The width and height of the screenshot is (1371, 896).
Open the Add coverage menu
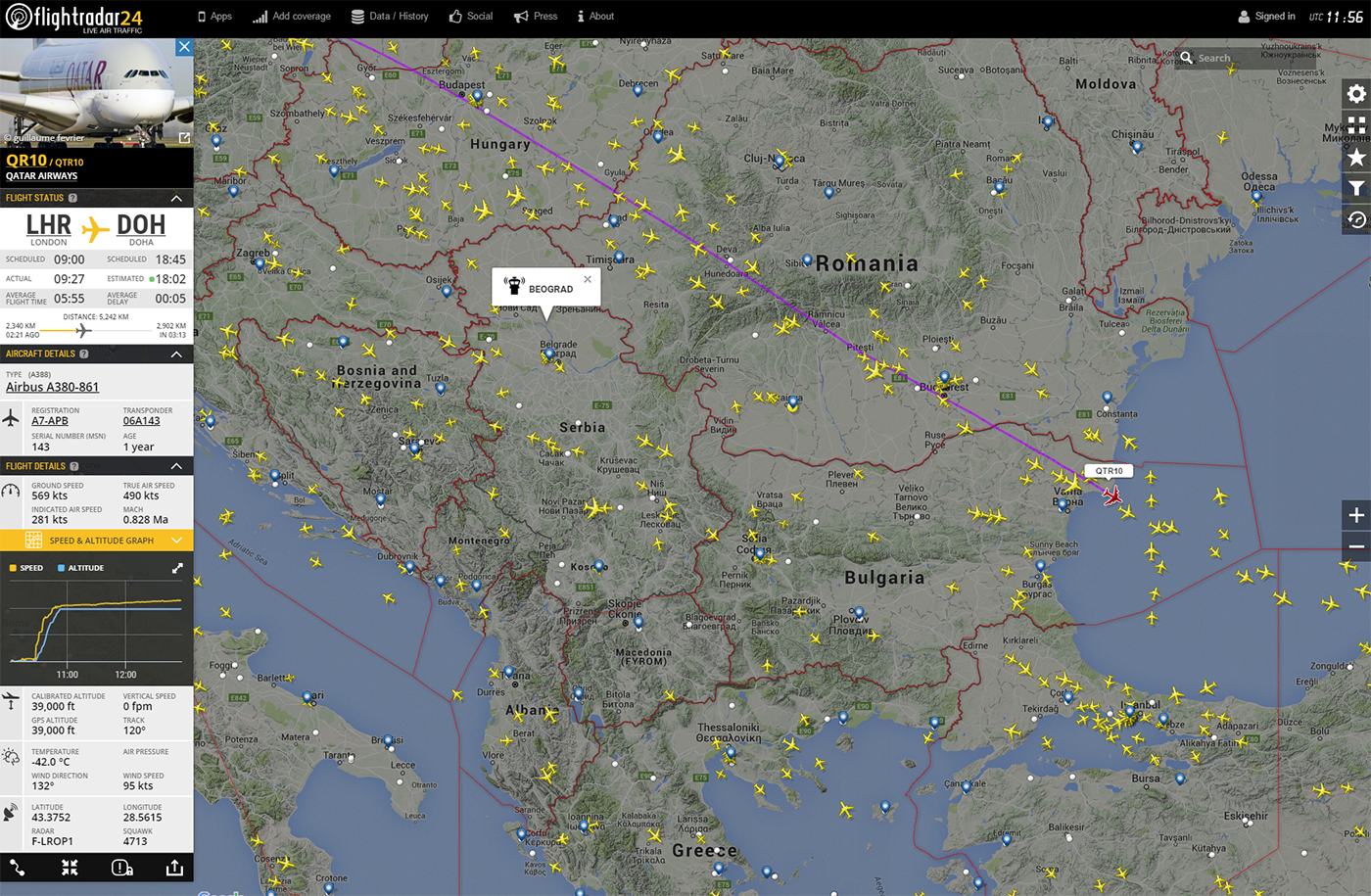coord(292,17)
